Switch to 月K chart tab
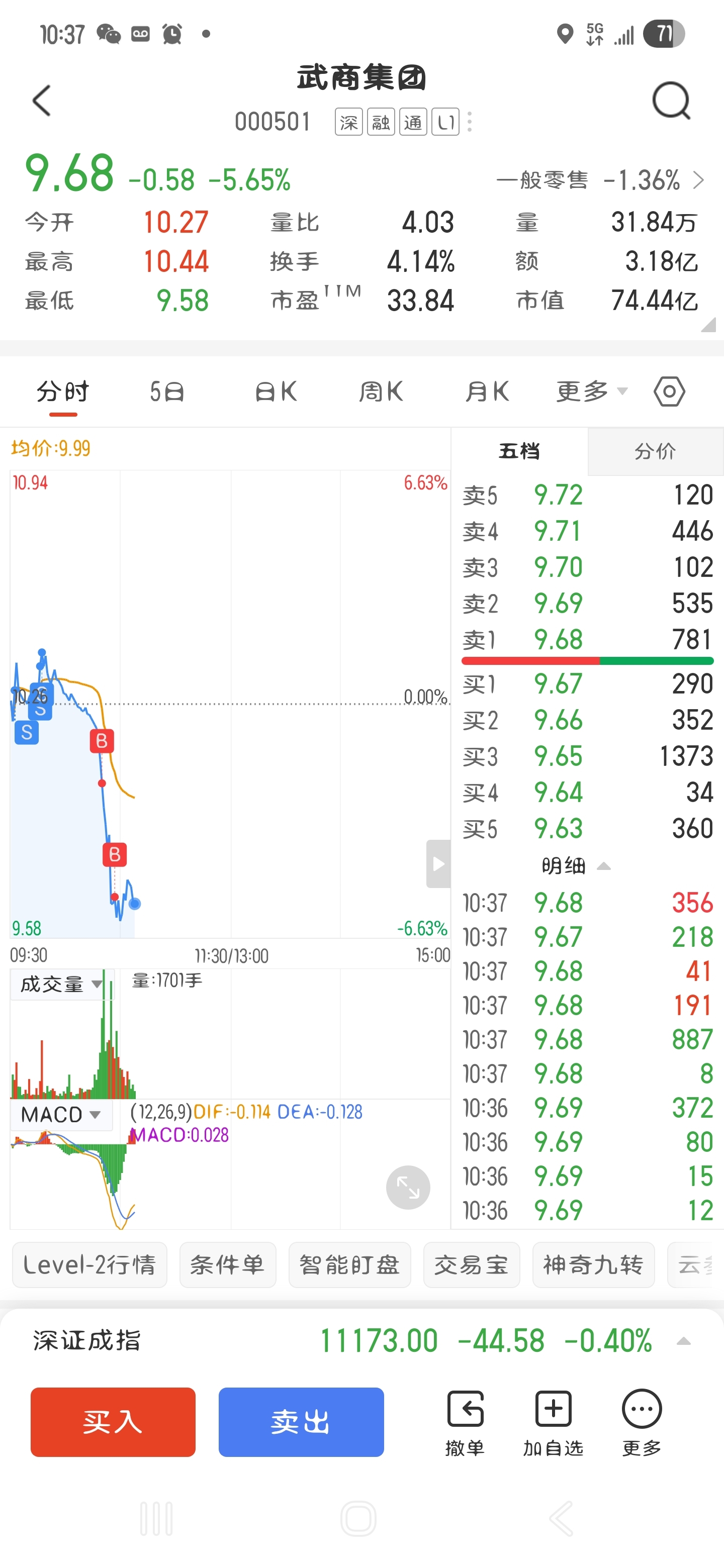 (487, 391)
